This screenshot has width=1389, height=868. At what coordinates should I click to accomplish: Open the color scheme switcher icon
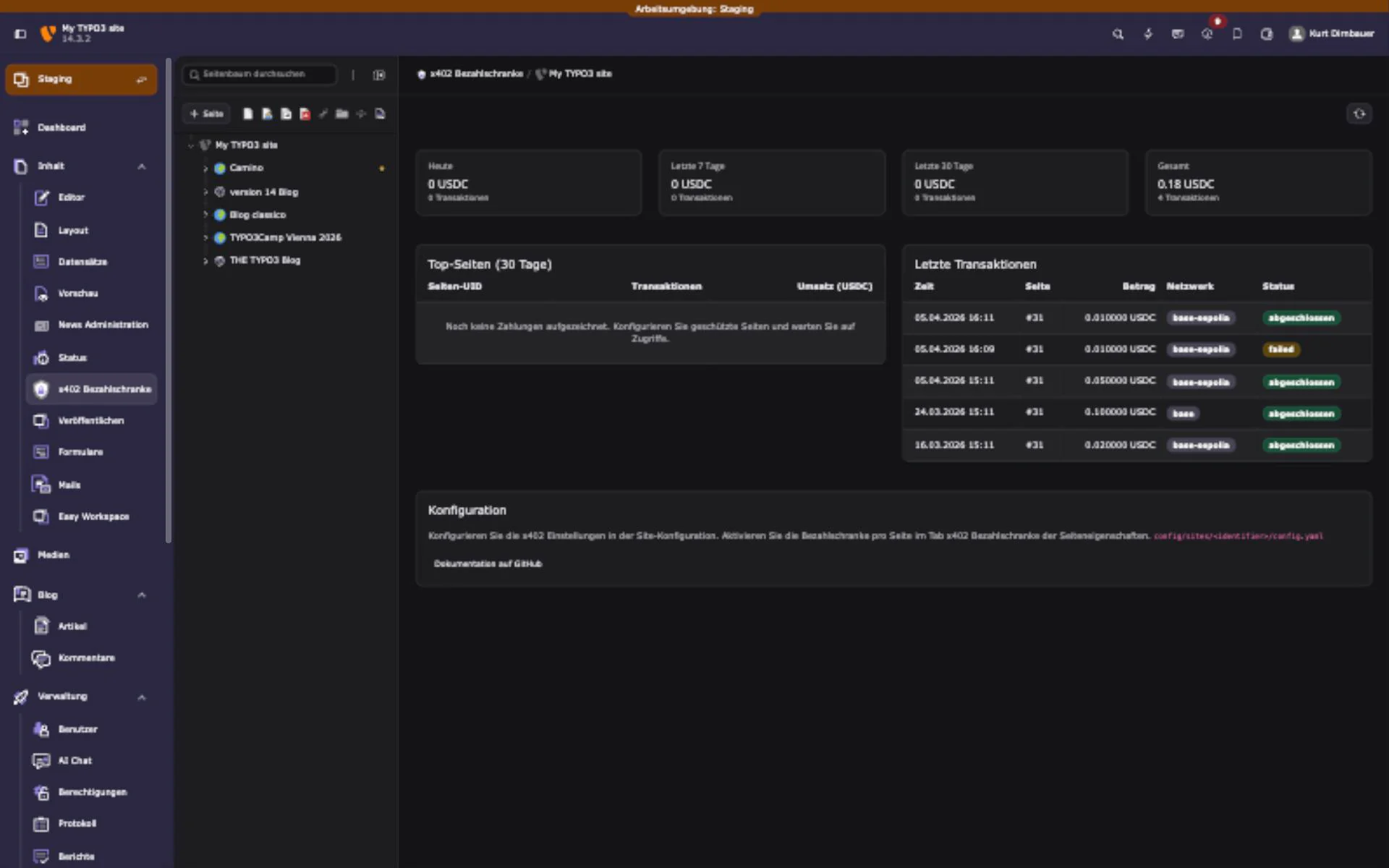coord(1267,34)
